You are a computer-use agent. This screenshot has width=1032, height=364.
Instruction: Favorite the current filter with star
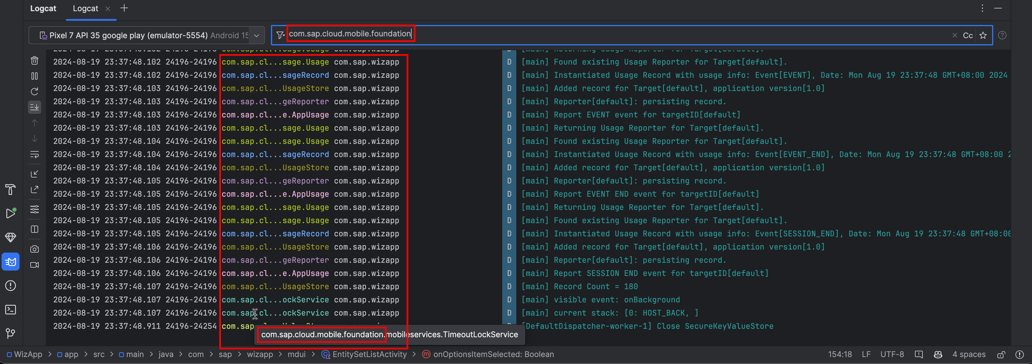tap(983, 36)
